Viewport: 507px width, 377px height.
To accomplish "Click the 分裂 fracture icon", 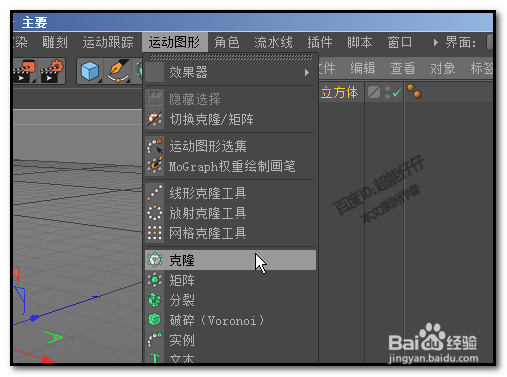I will coord(155,300).
